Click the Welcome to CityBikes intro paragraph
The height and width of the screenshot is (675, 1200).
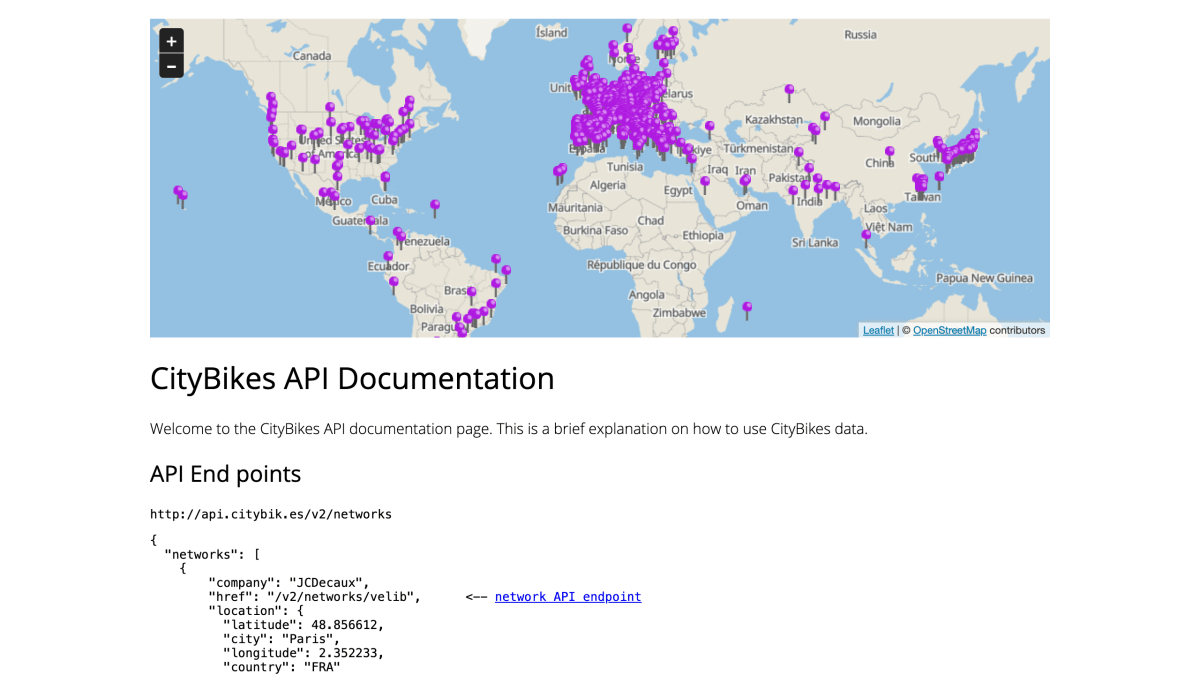pyautogui.click(x=508, y=429)
